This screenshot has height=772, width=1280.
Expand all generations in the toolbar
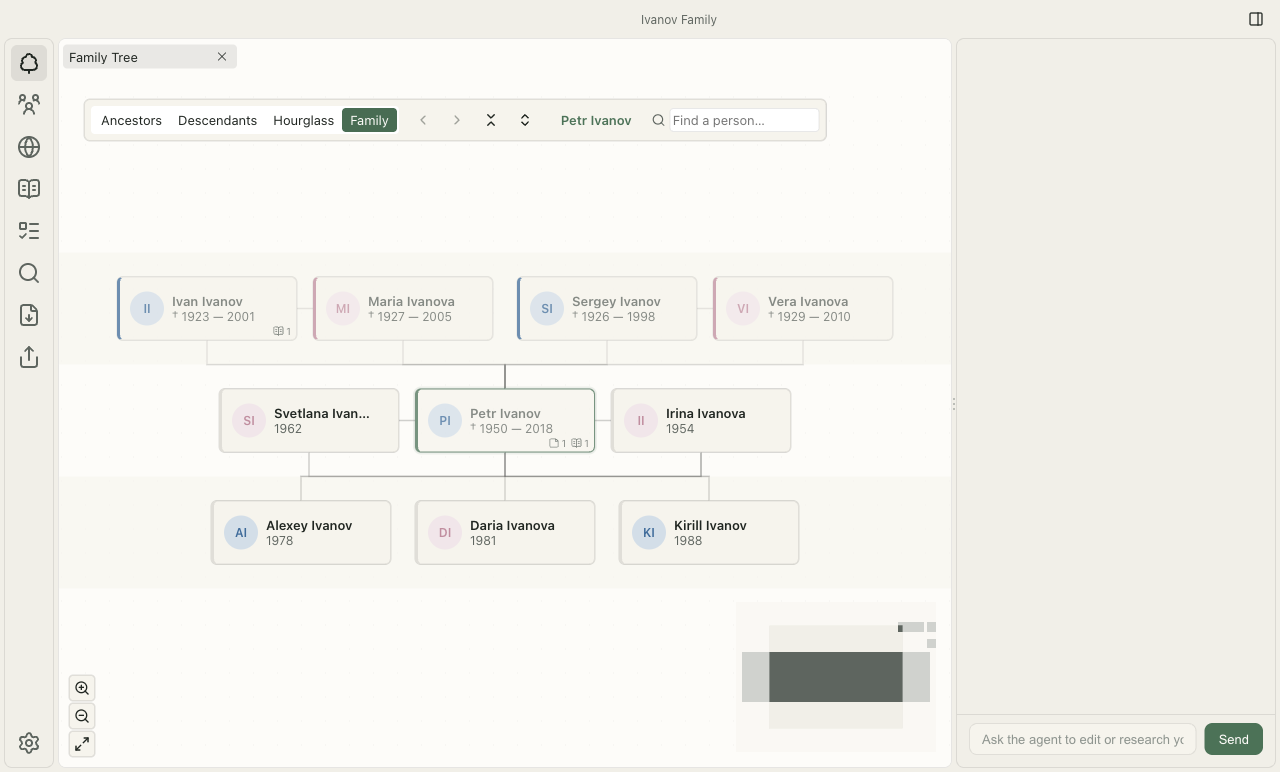[x=525, y=120]
